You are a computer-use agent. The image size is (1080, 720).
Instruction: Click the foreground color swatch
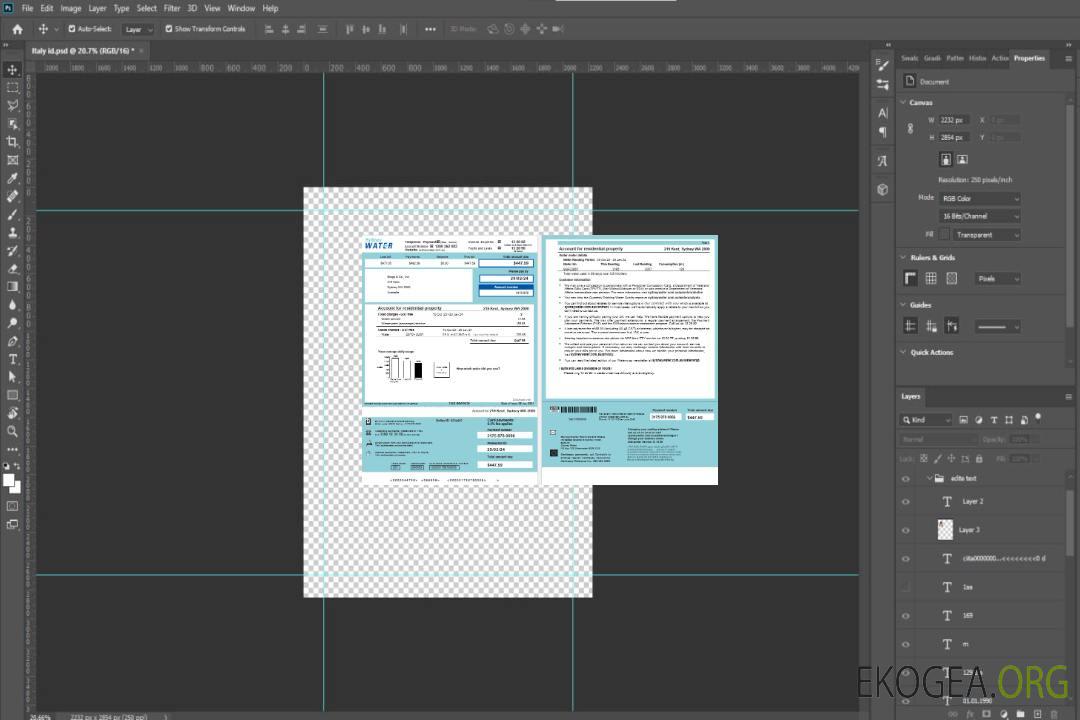tap(9, 480)
